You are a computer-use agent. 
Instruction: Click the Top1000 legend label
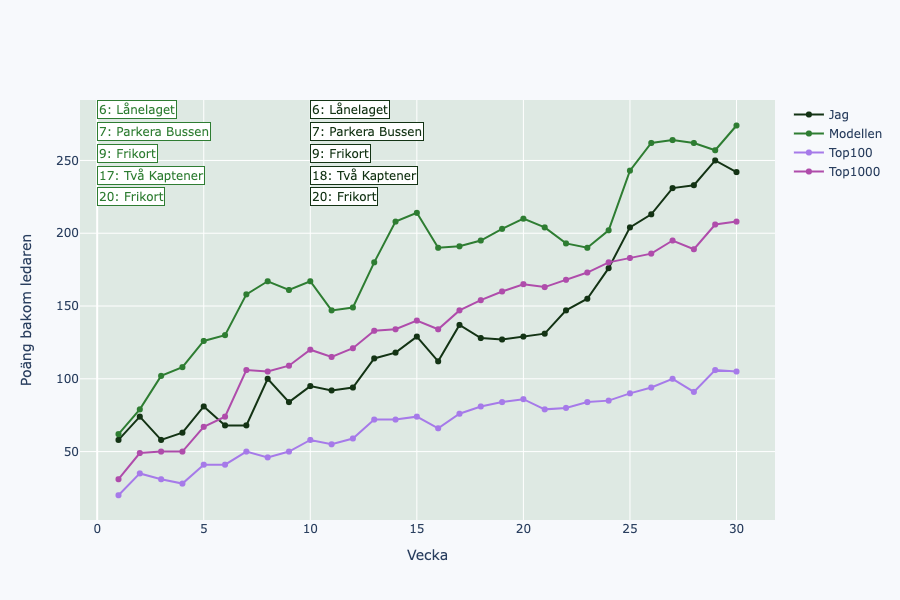pyautogui.click(x=854, y=172)
